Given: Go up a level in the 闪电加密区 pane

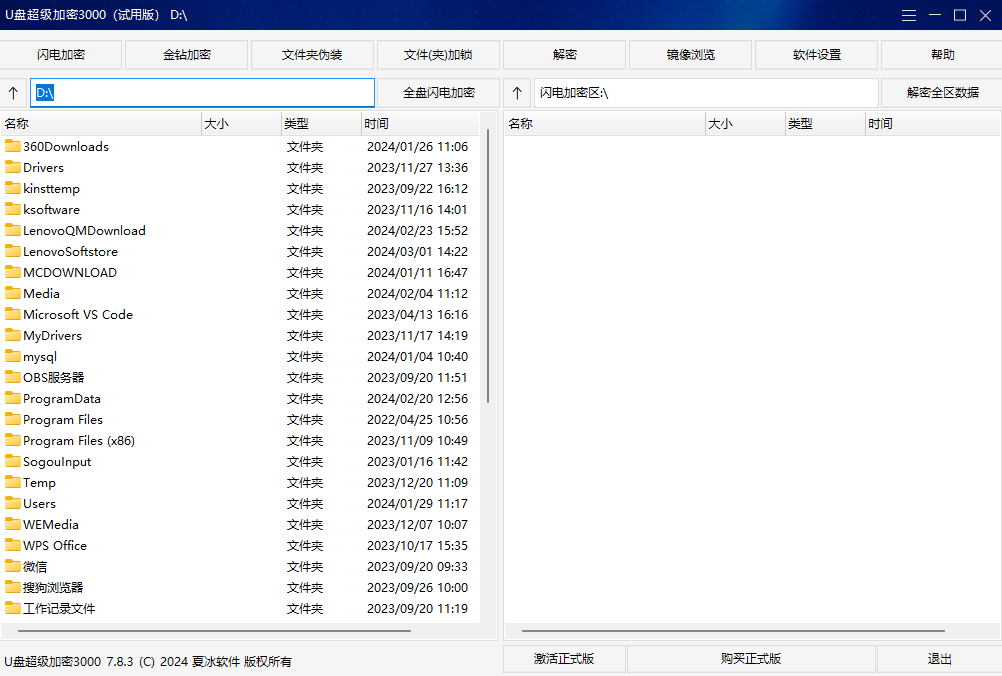Looking at the screenshot, I should (x=517, y=92).
